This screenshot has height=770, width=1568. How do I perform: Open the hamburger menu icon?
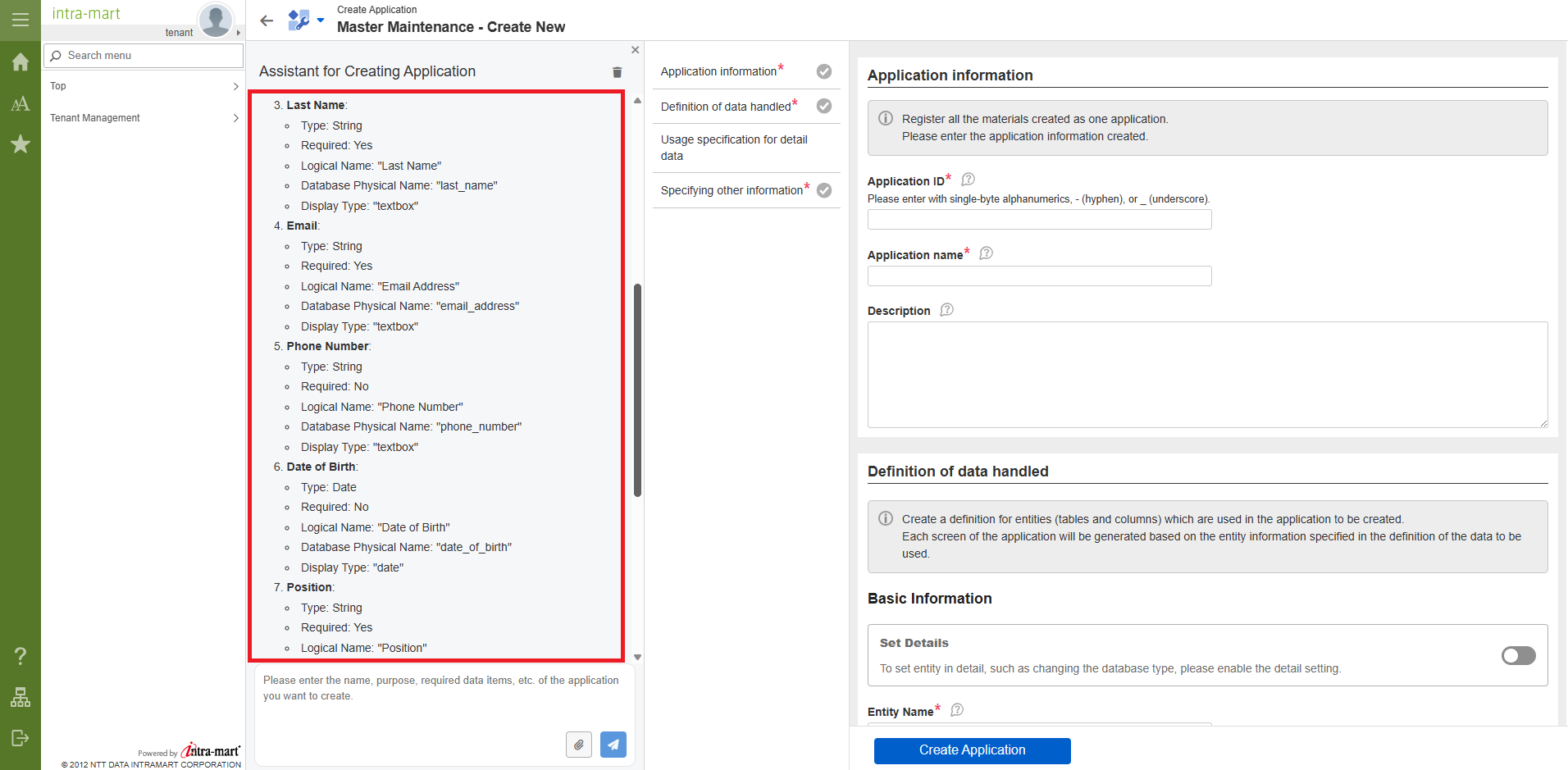click(x=21, y=20)
